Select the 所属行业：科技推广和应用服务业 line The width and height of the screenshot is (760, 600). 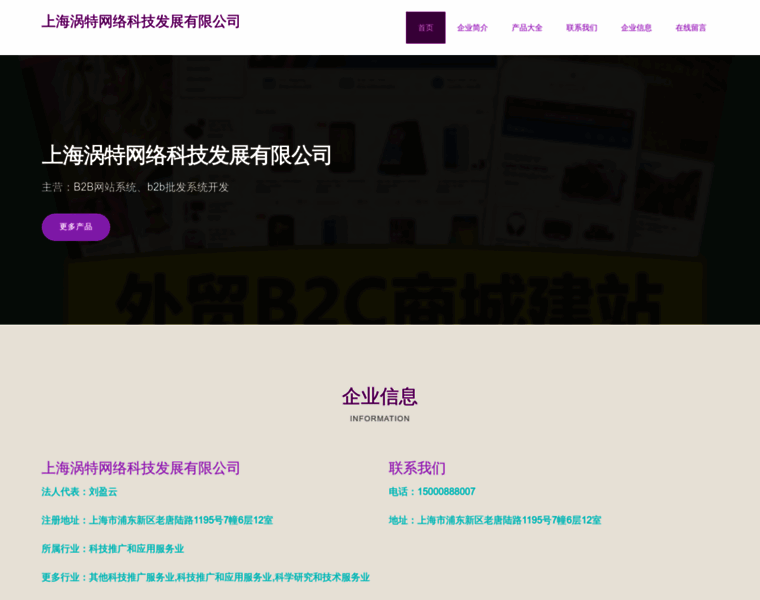(x=112, y=549)
